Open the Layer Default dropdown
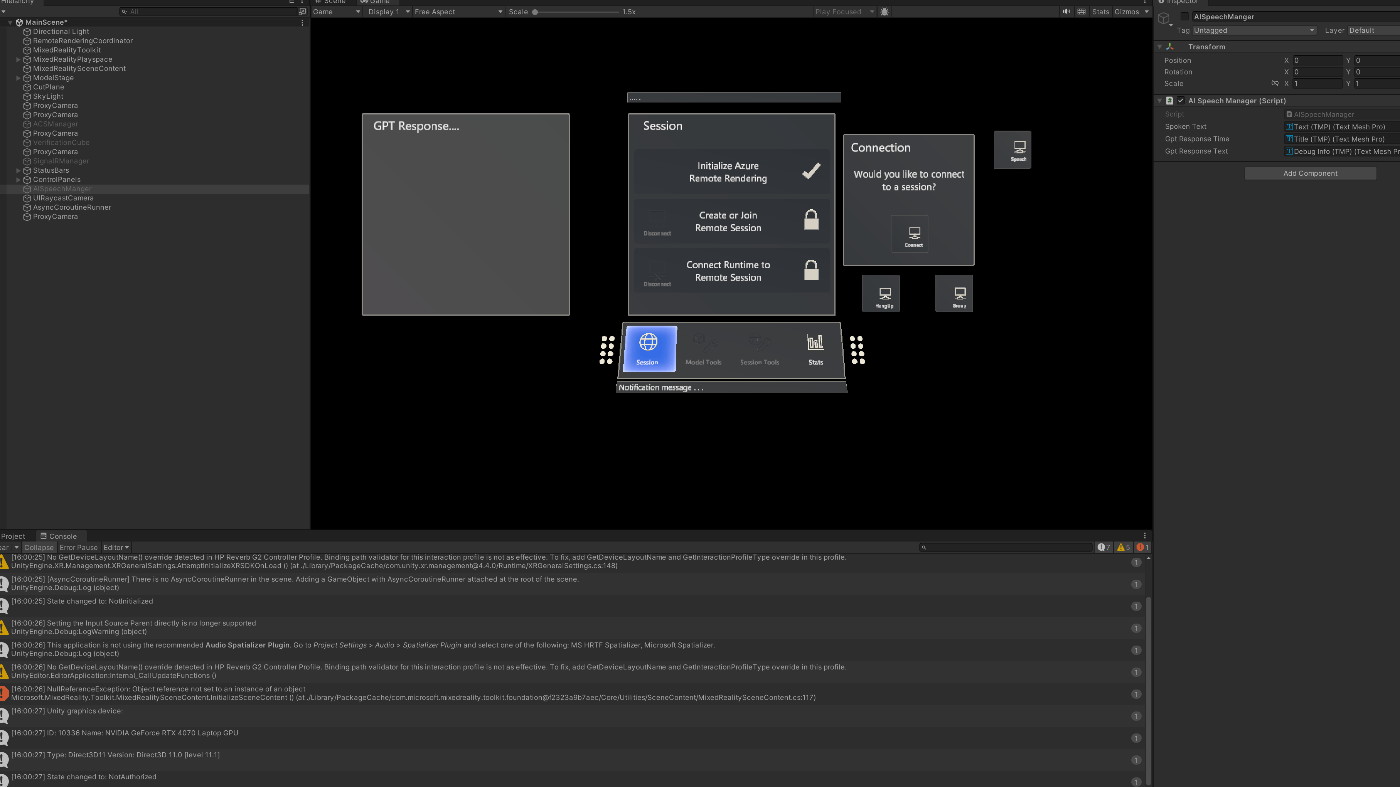The image size is (1400, 787). (x=1374, y=31)
